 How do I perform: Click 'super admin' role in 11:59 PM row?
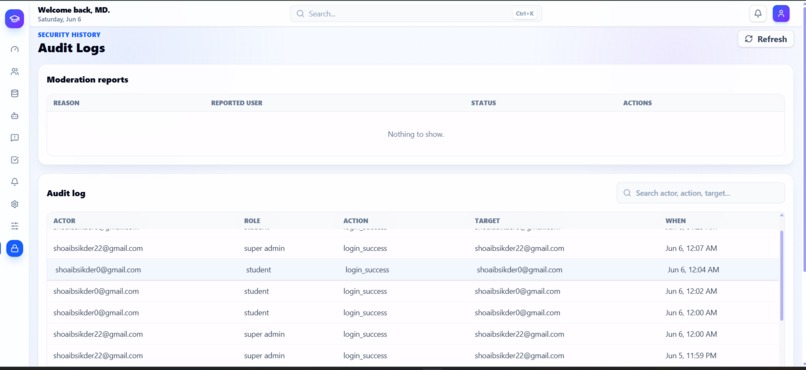click(264, 356)
